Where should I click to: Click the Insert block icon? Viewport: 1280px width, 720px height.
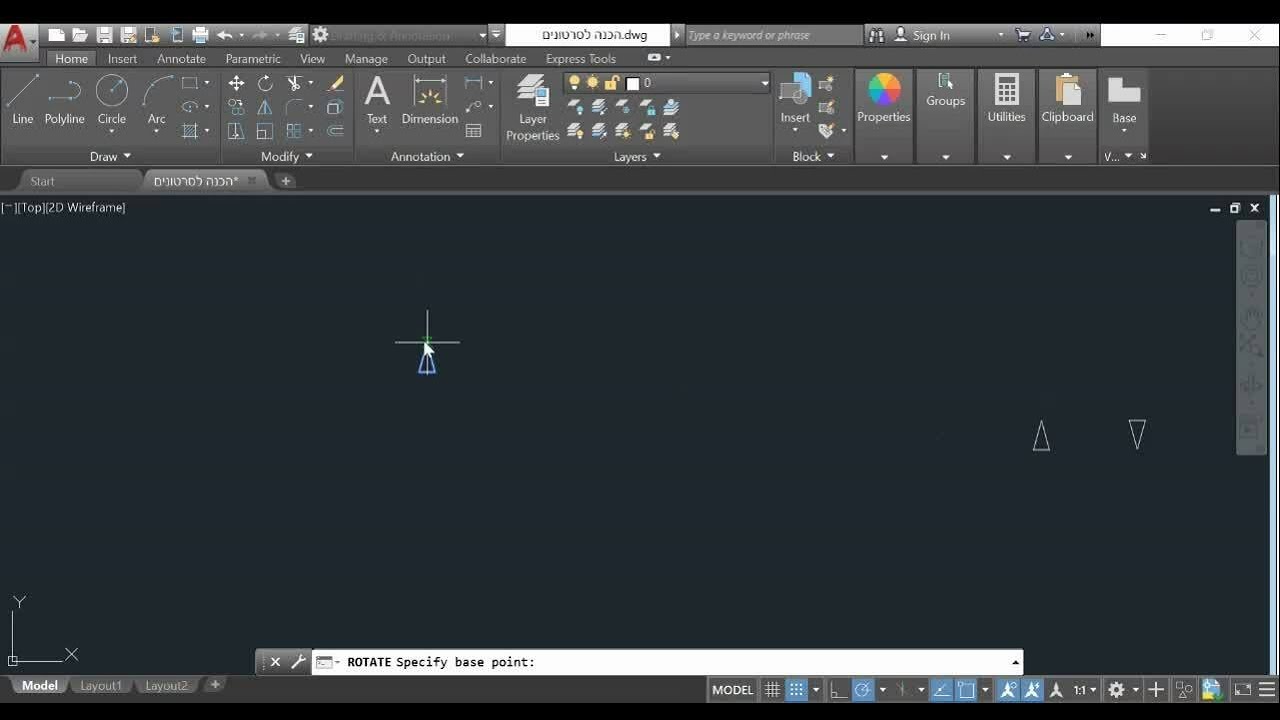click(x=795, y=98)
